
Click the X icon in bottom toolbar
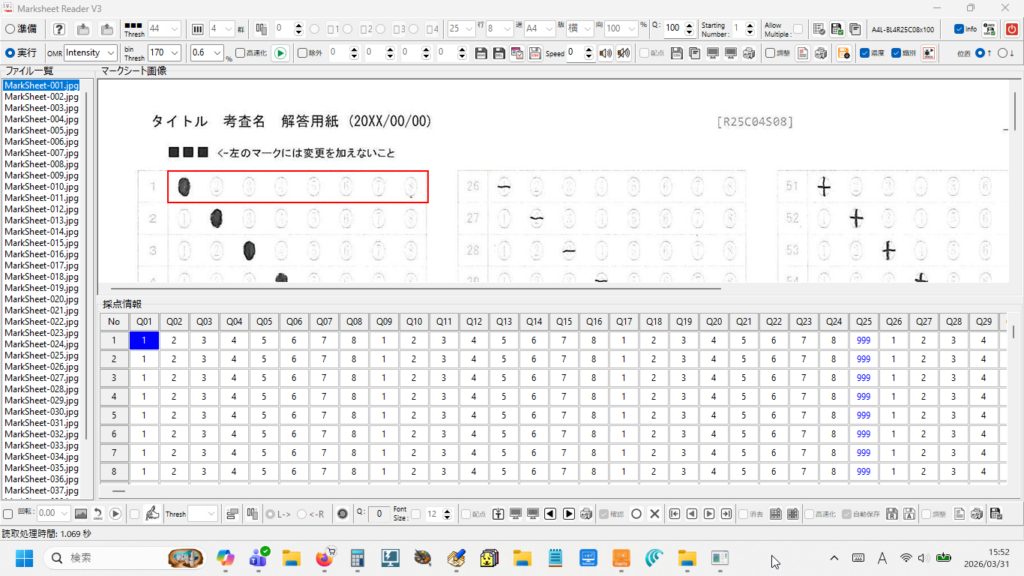click(654, 514)
